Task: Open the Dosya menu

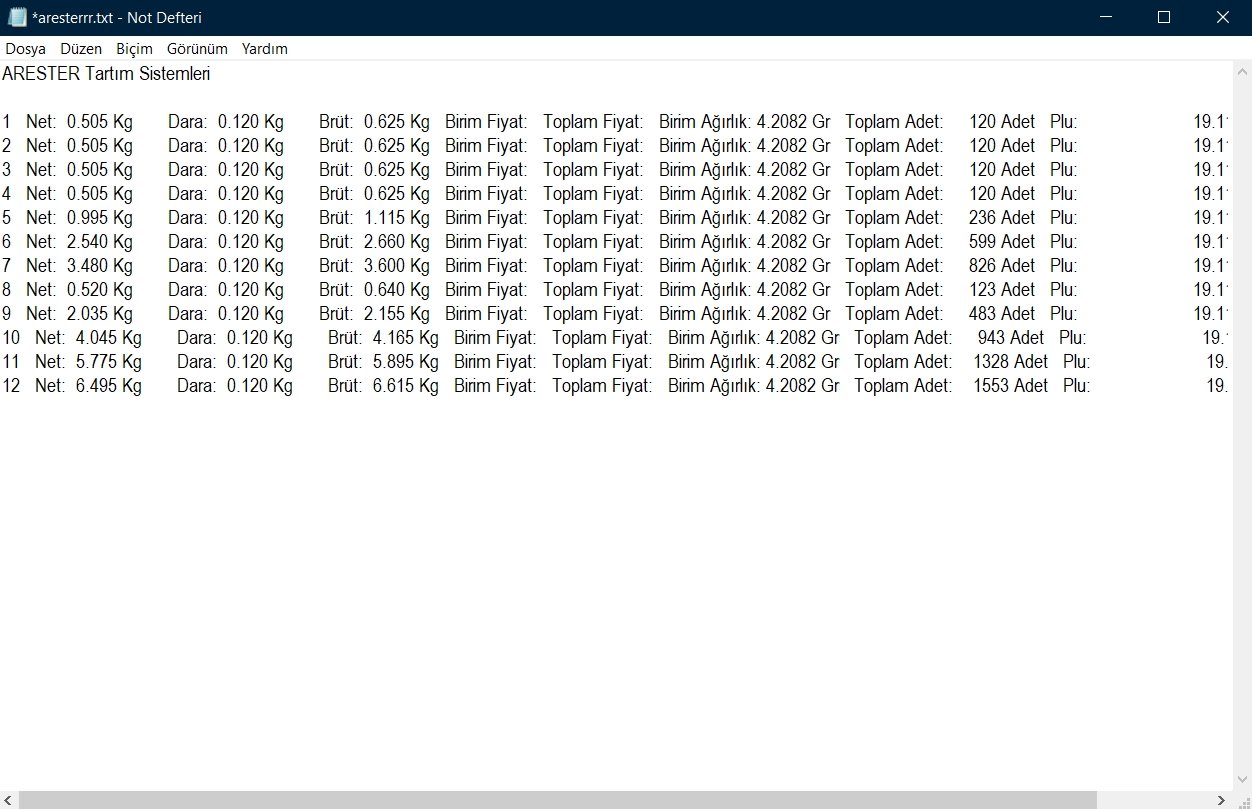Action: click(26, 48)
